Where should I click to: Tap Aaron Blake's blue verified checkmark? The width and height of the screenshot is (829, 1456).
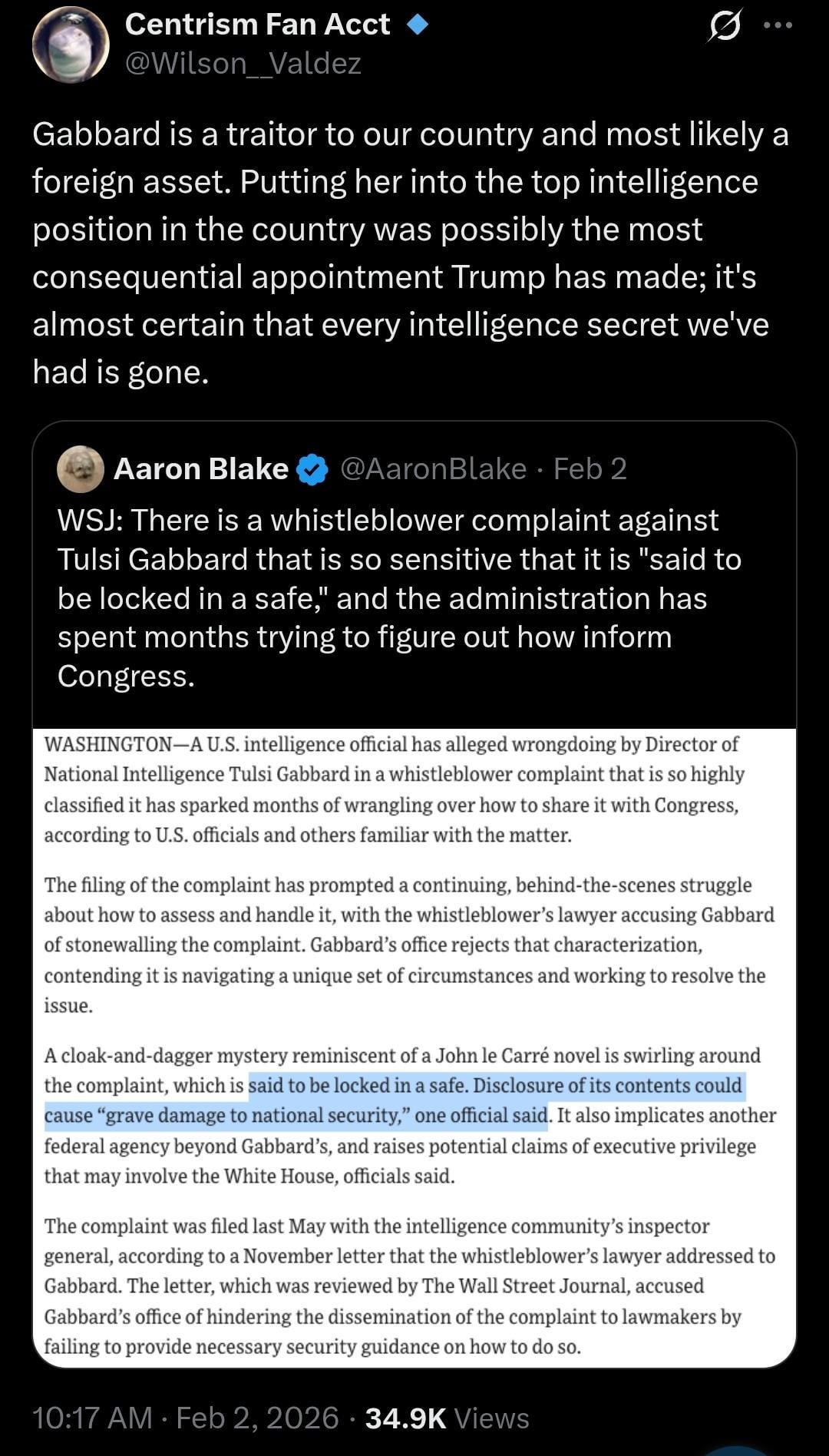pyautogui.click(x=312, y=469)
